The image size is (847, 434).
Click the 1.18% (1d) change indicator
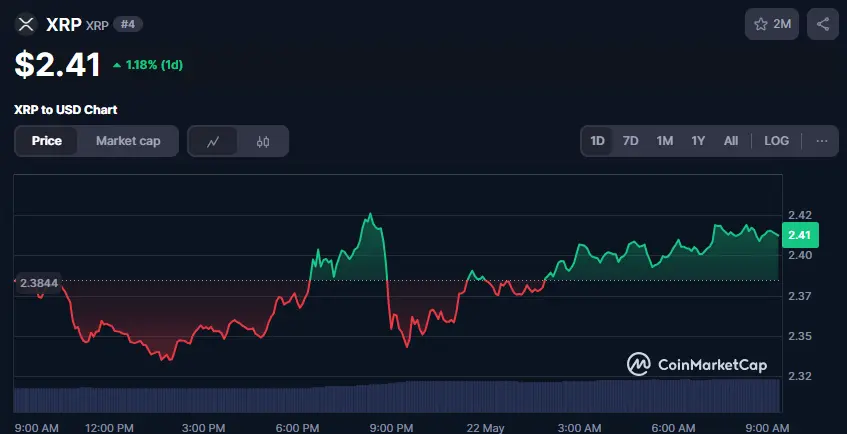coord(148,65)
